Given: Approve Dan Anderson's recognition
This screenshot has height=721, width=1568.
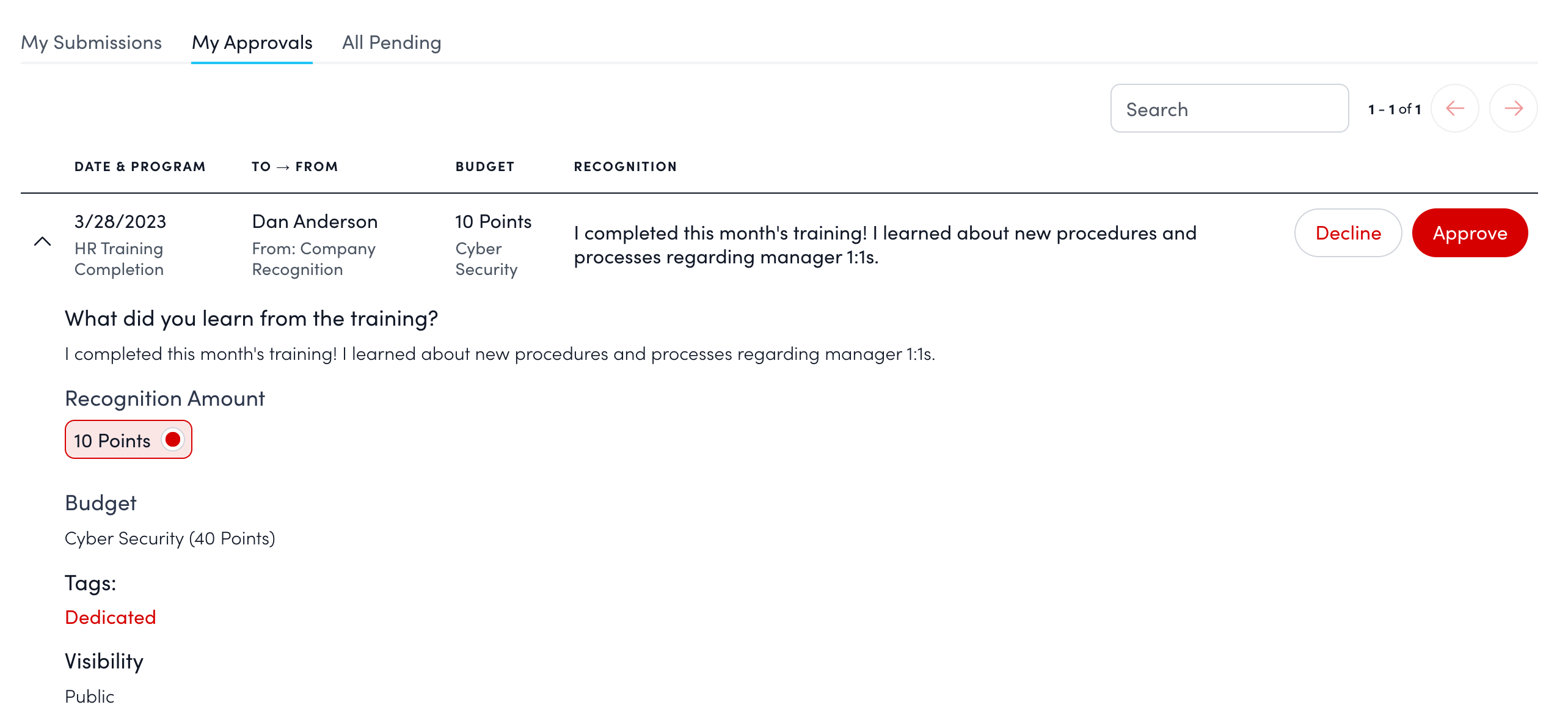Looking at the screenshot, I should coord(1469,233).
